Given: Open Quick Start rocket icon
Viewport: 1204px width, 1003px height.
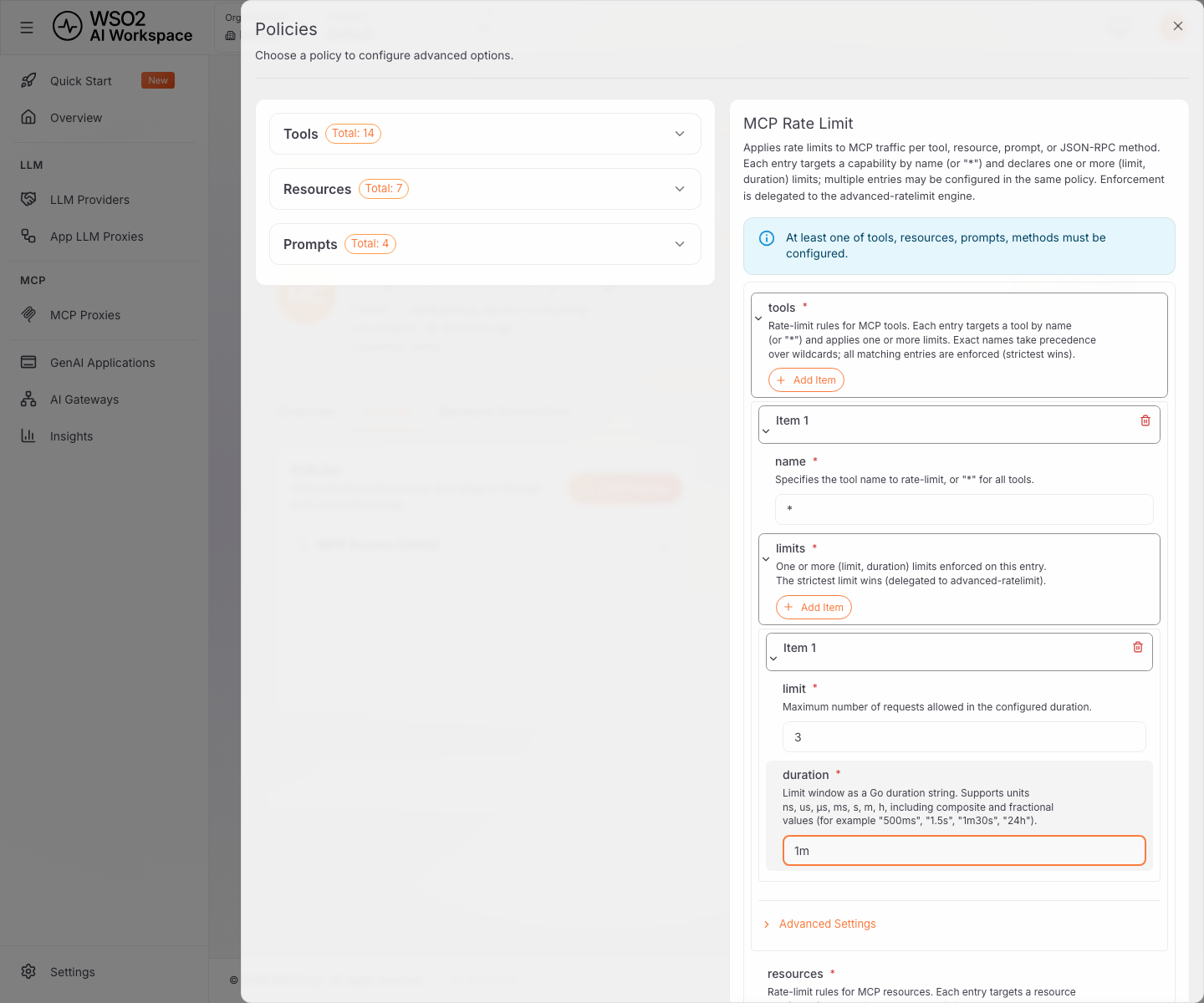Looking at the screenshot, I should coord(28,80).
